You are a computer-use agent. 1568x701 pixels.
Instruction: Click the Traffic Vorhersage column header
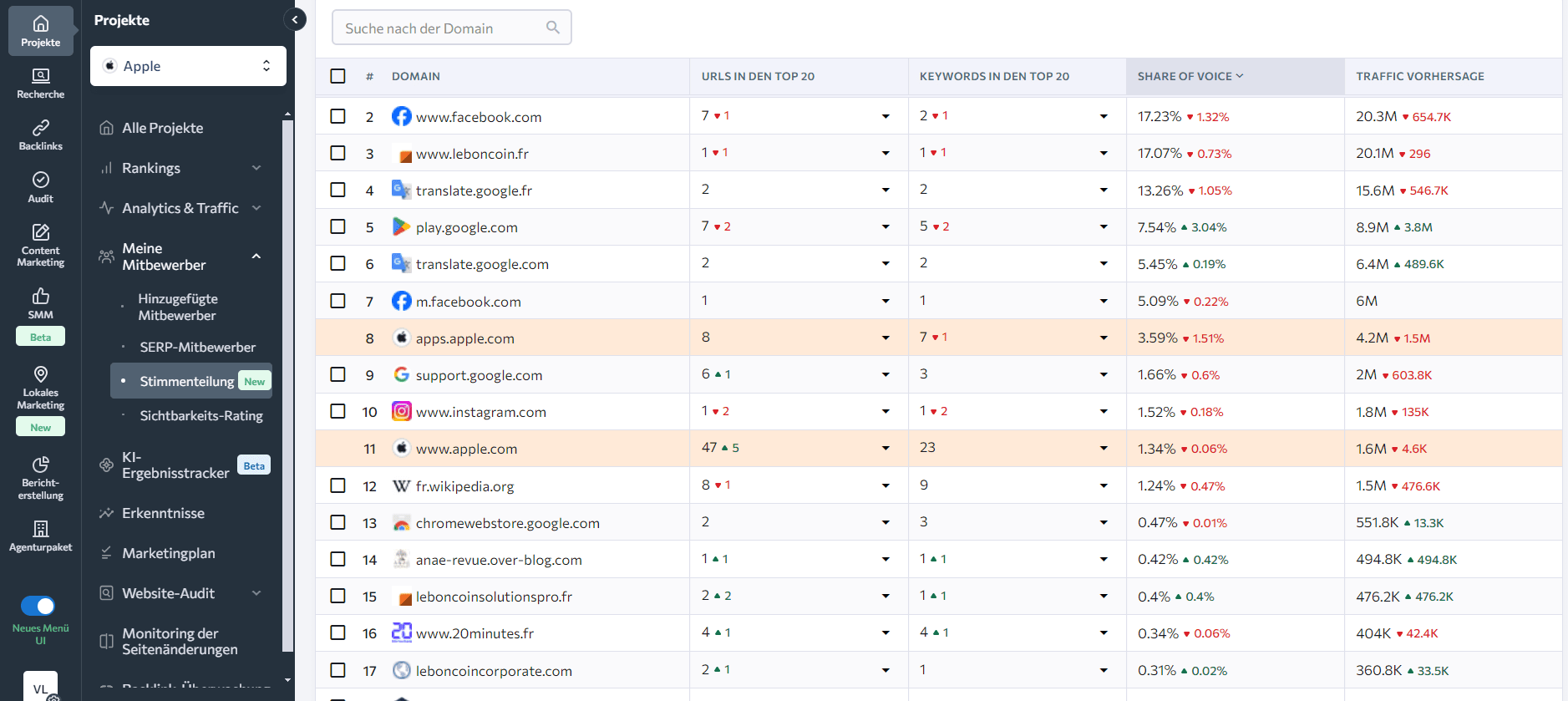click(x=1419, y=76)
